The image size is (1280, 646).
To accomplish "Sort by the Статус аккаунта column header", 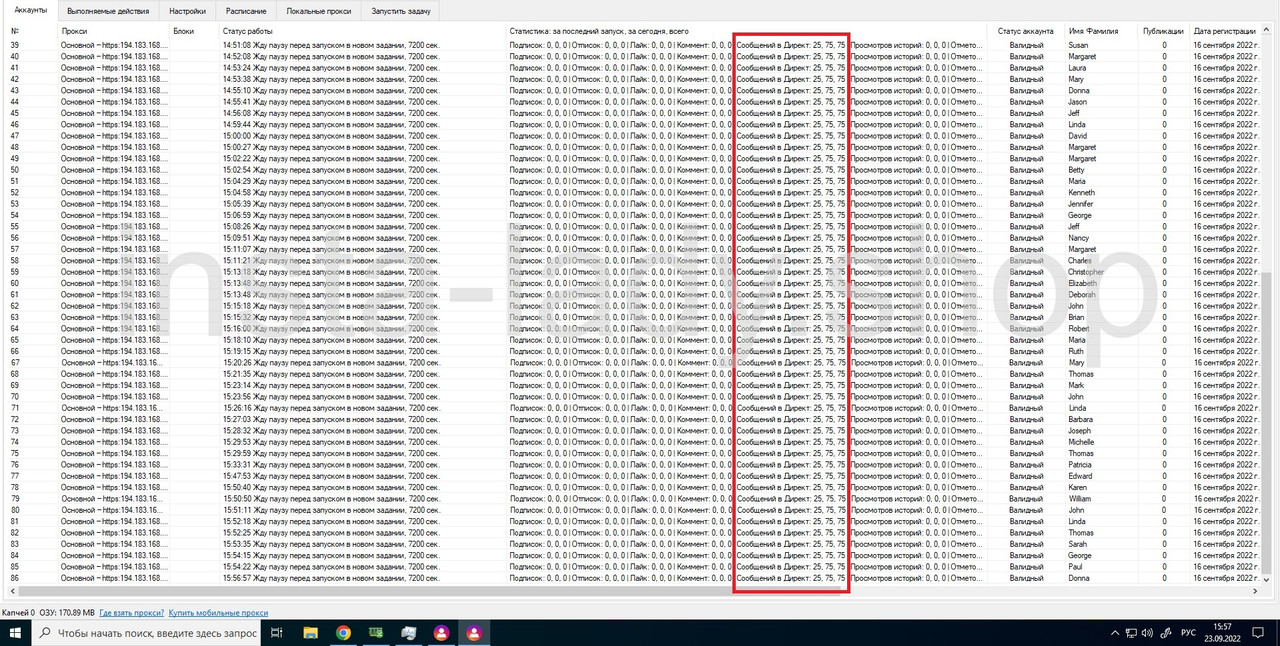I will [x=1025, y=32].
